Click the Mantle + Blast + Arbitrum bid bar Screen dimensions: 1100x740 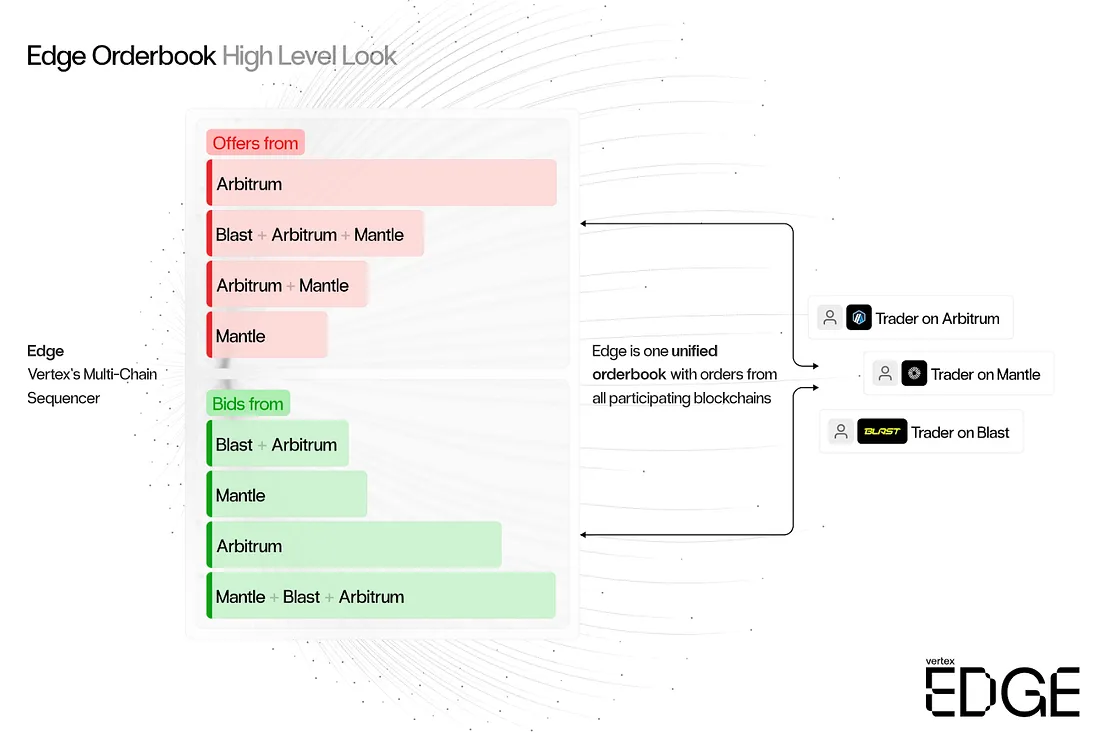pyautogui.click(x=381, y=596)
